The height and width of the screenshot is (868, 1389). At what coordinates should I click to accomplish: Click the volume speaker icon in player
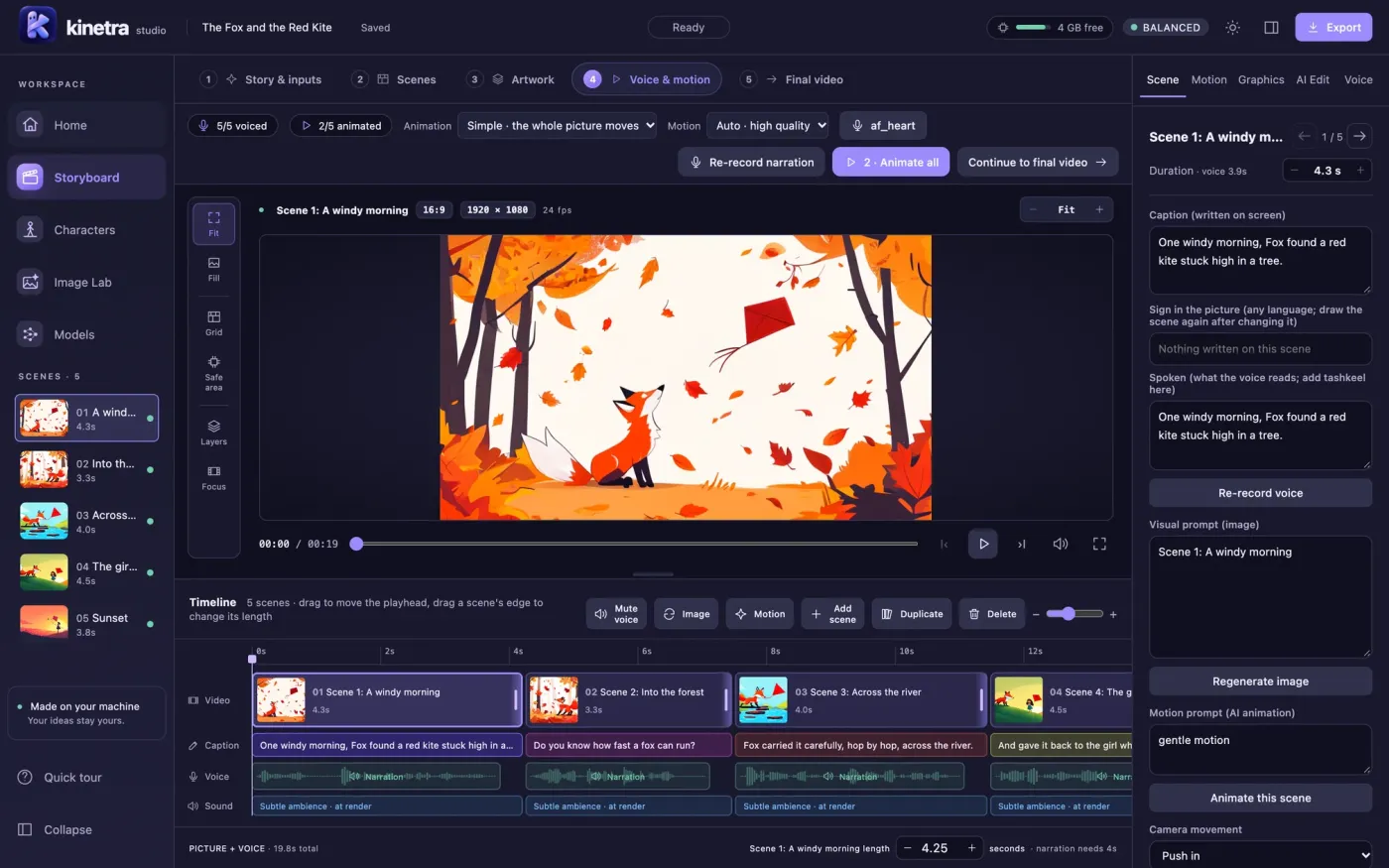(x=1061, y=544)
